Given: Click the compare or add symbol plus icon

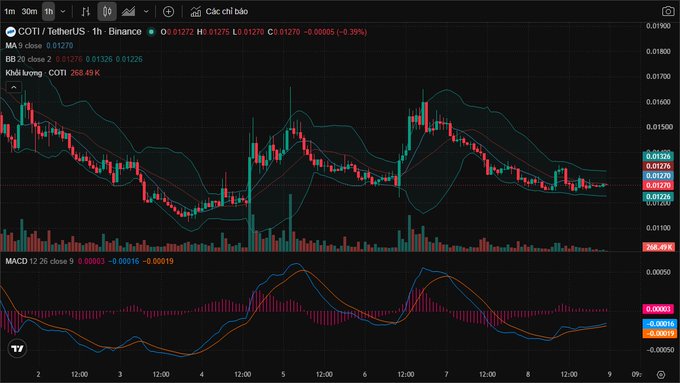Looking at the screenshot, I should pyautogui.click(x=168, y=12).
